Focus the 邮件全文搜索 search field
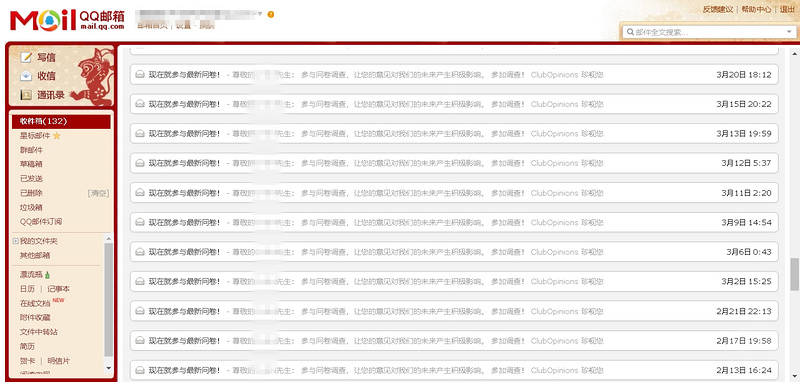The height and width of the screenshot is (382, 800). 709,32
